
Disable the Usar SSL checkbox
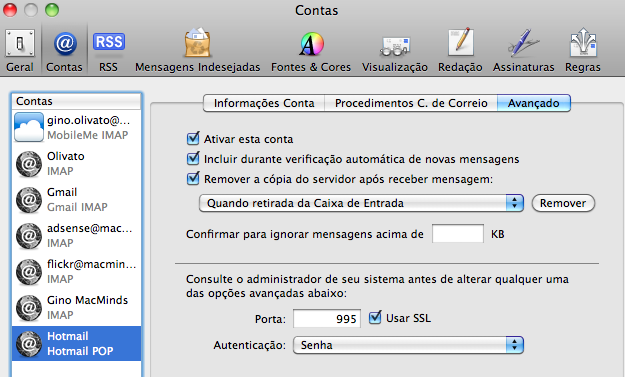[375, 318]
